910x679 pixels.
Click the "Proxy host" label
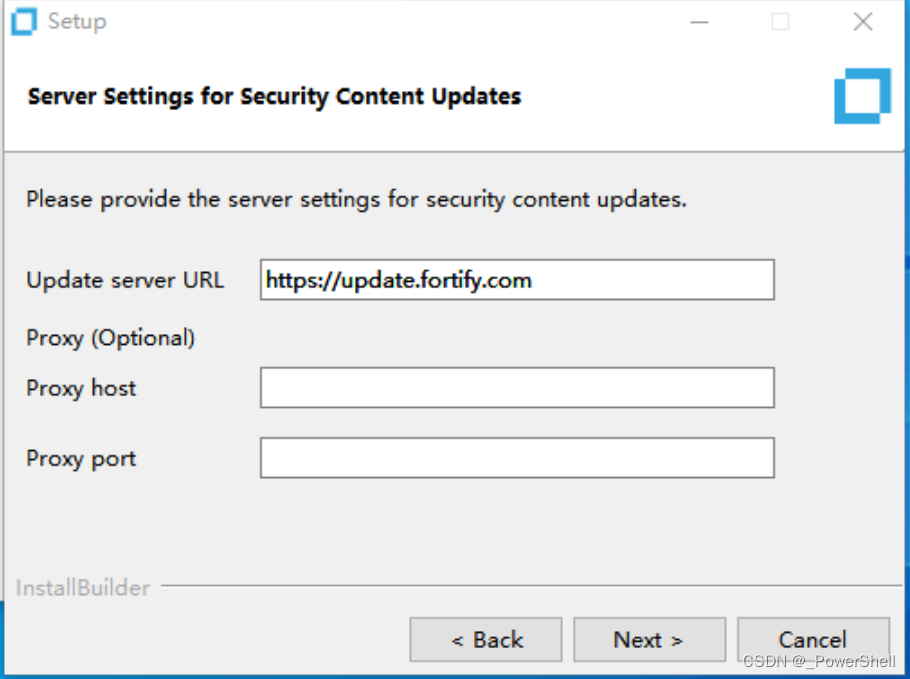click(81, 388)
